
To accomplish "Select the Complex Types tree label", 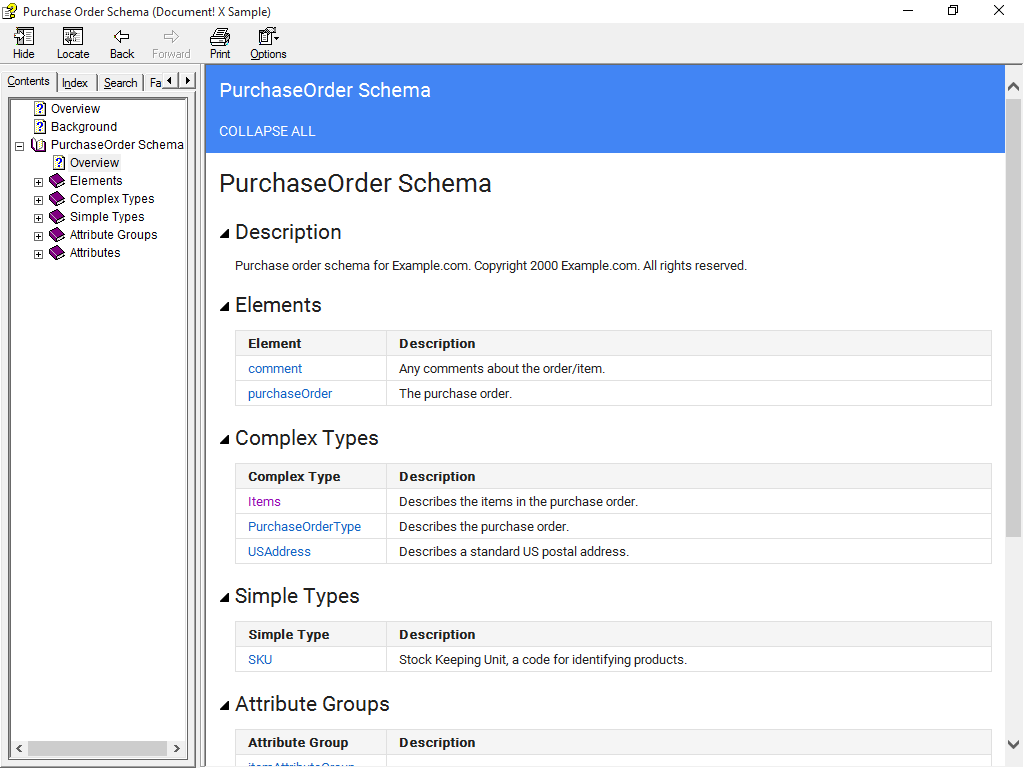I will (x=112, y=199).
